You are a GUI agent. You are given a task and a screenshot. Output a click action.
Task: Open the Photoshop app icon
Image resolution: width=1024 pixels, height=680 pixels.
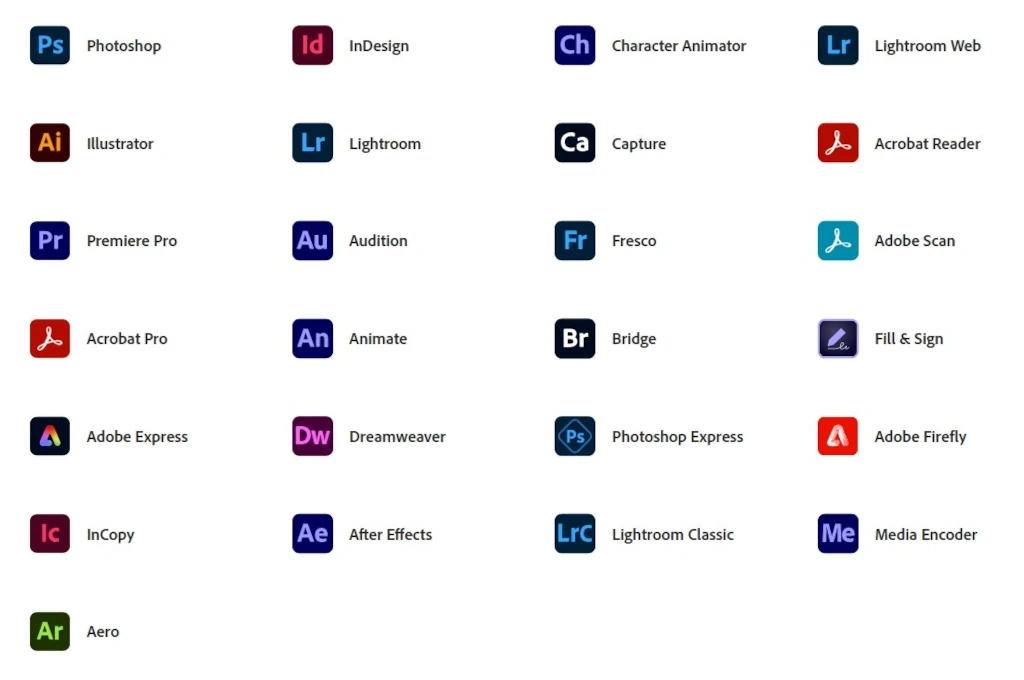click(x=49, y=45)
